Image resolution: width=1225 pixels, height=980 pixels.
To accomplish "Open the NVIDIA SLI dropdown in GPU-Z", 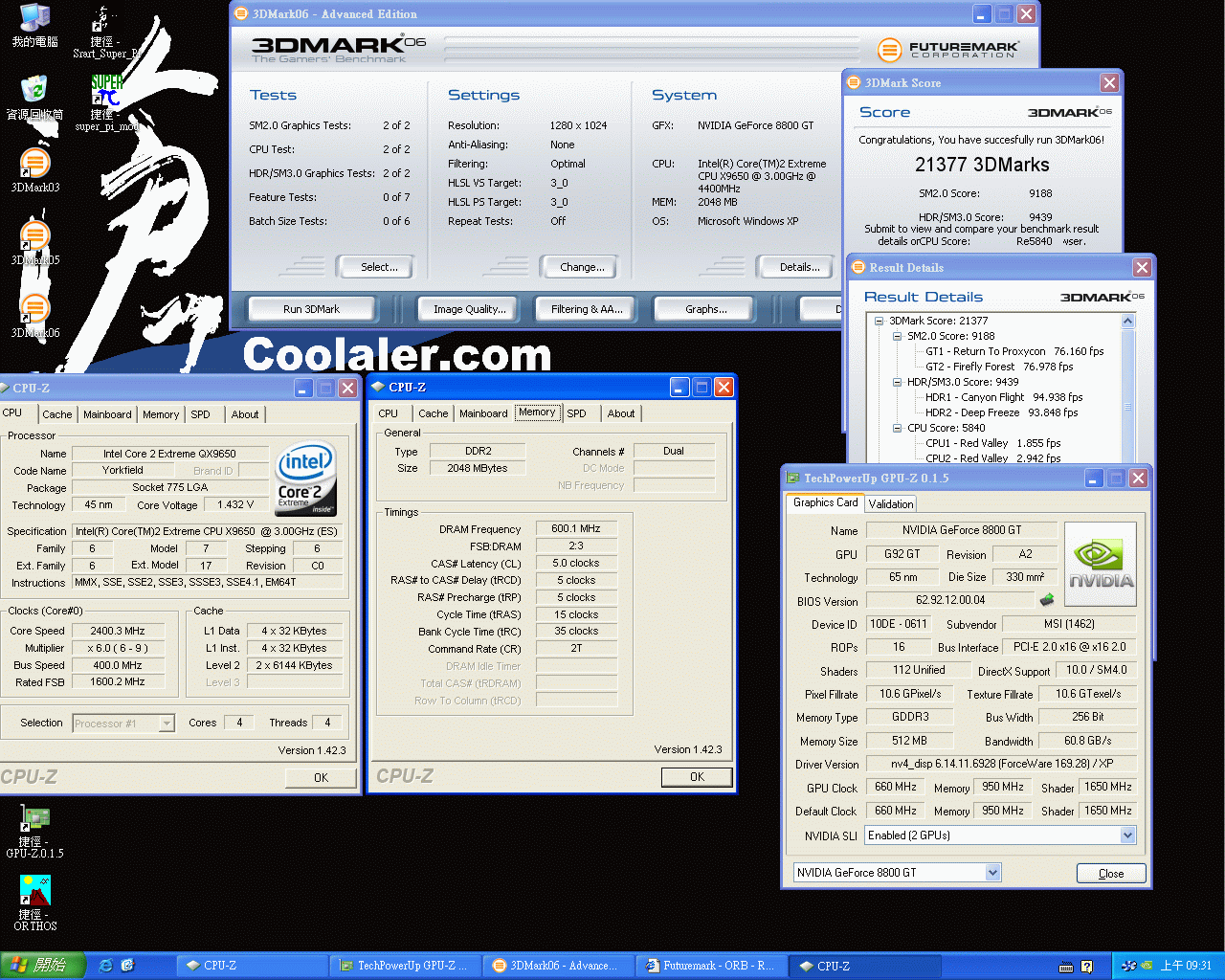I will point(1127,835).
